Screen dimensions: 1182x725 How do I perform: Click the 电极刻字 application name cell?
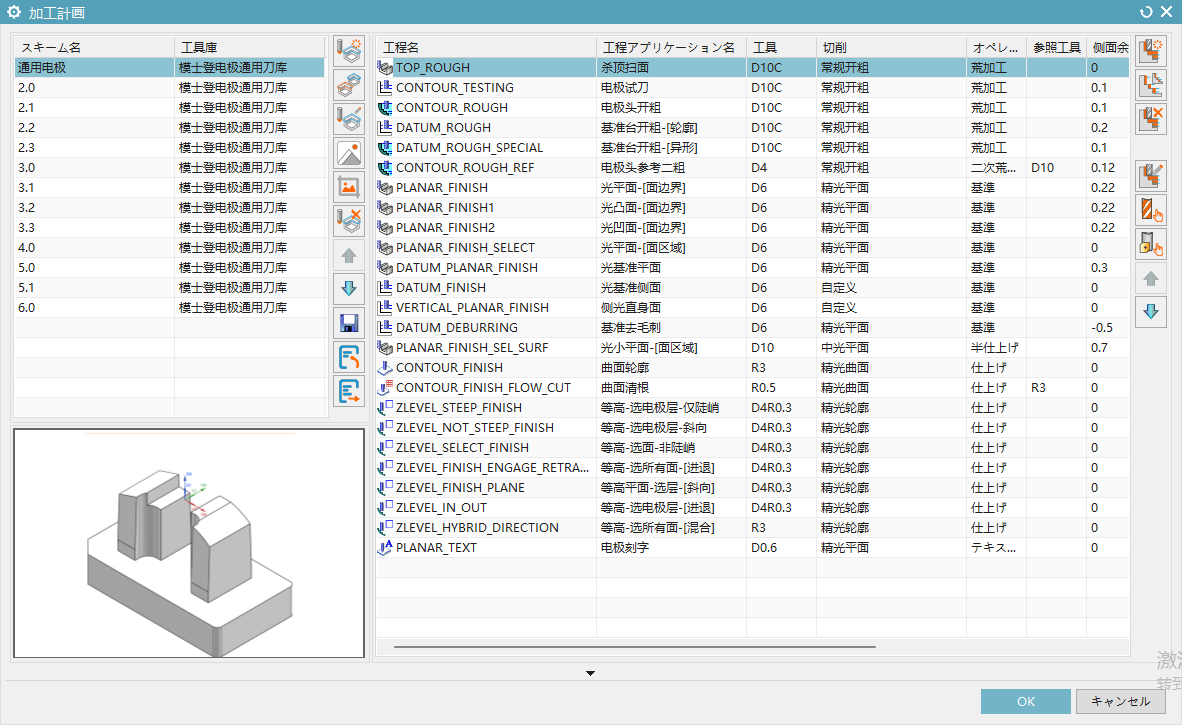point(671,547)
